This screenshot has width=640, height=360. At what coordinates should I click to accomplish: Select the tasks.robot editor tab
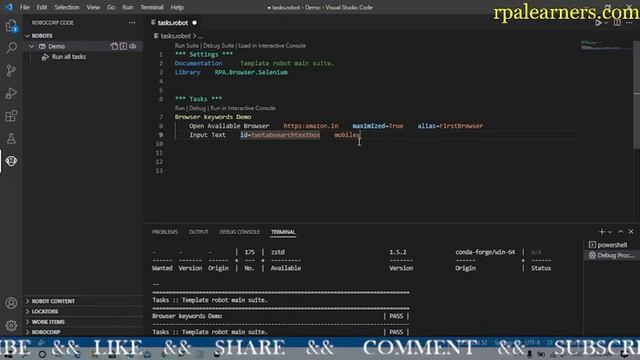coord(173,23)
